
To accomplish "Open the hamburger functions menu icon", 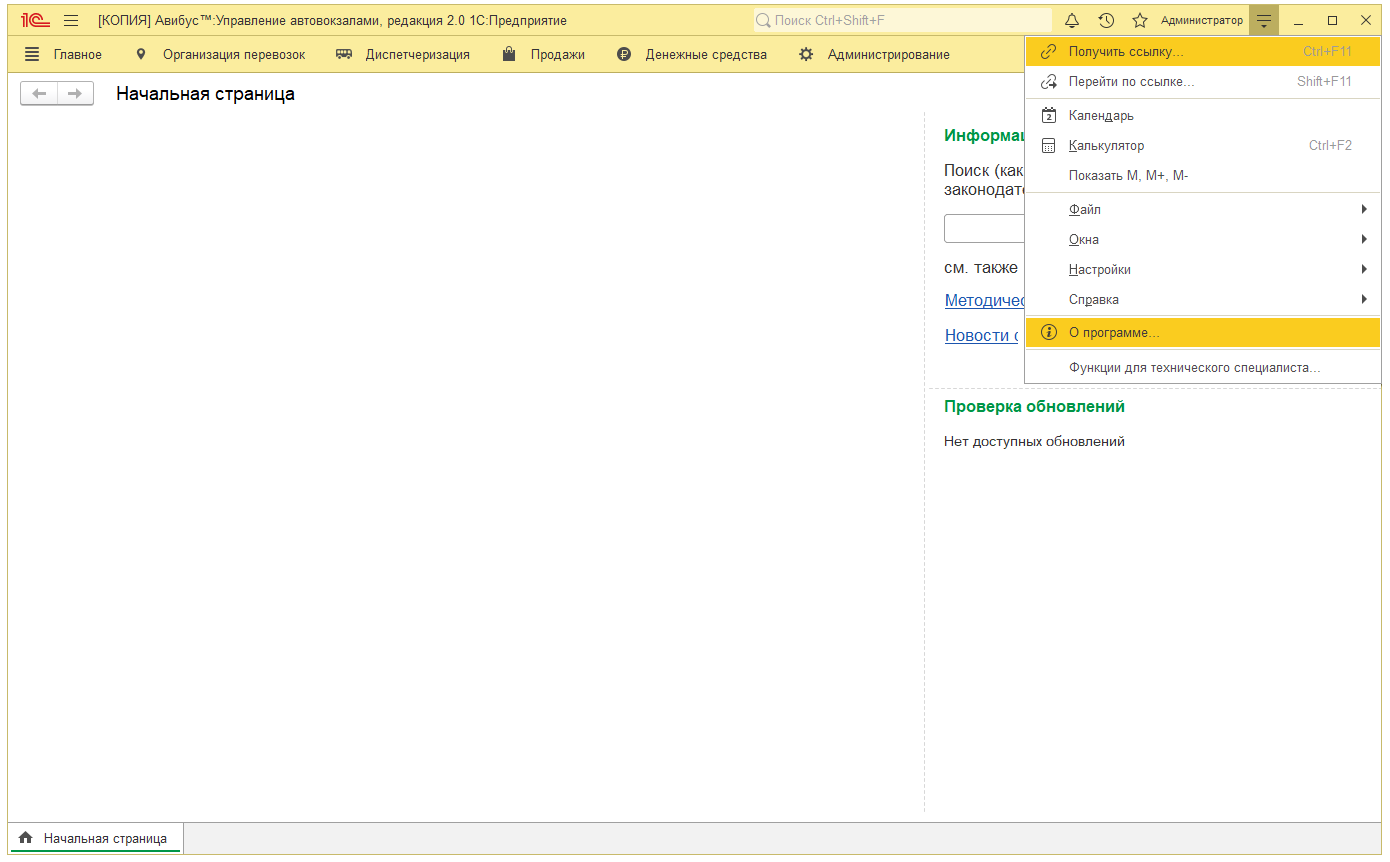I will 71,20.
